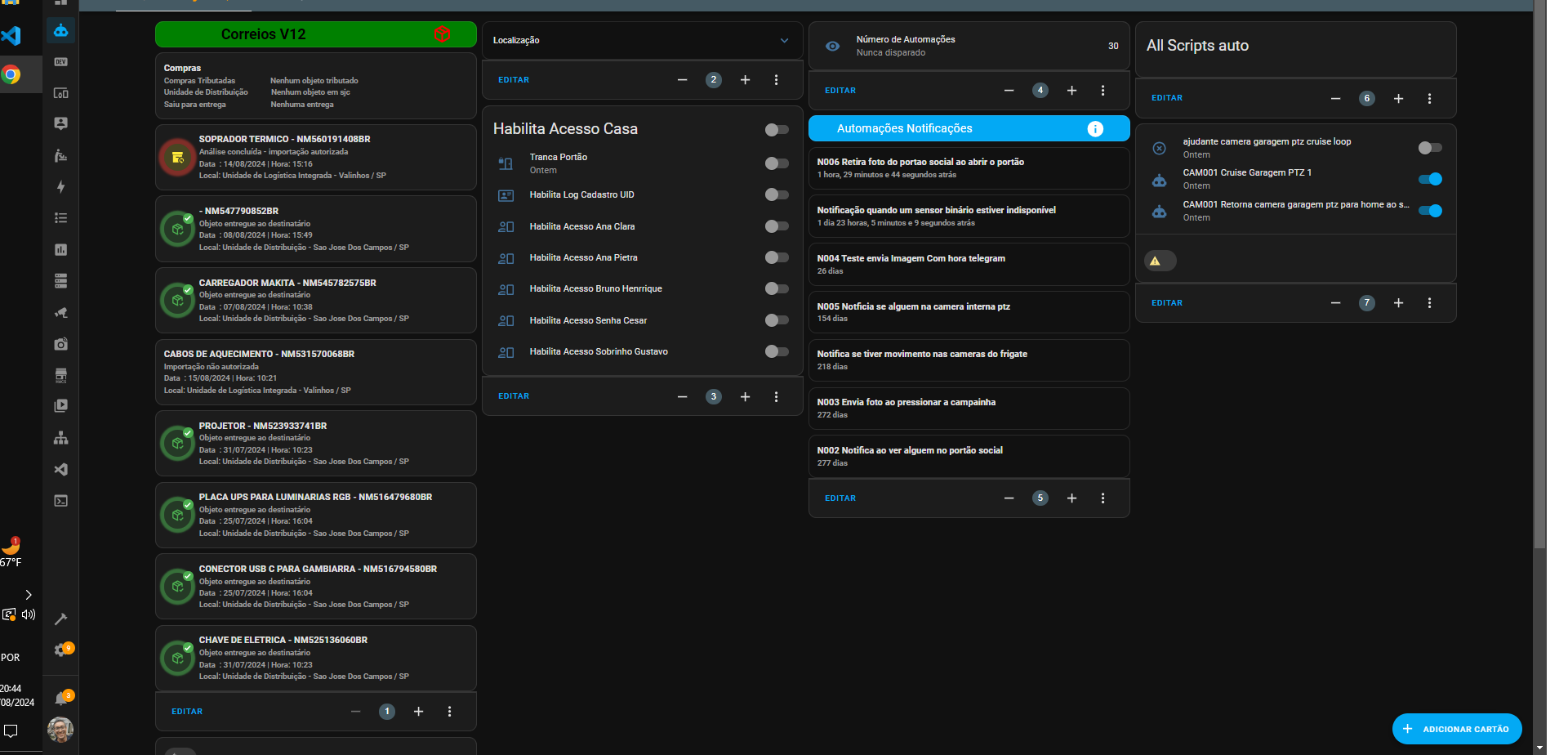Click the info icon on Automações Notificações
The height and width of the screenshot is (755, 1568).
(1095, 129)
